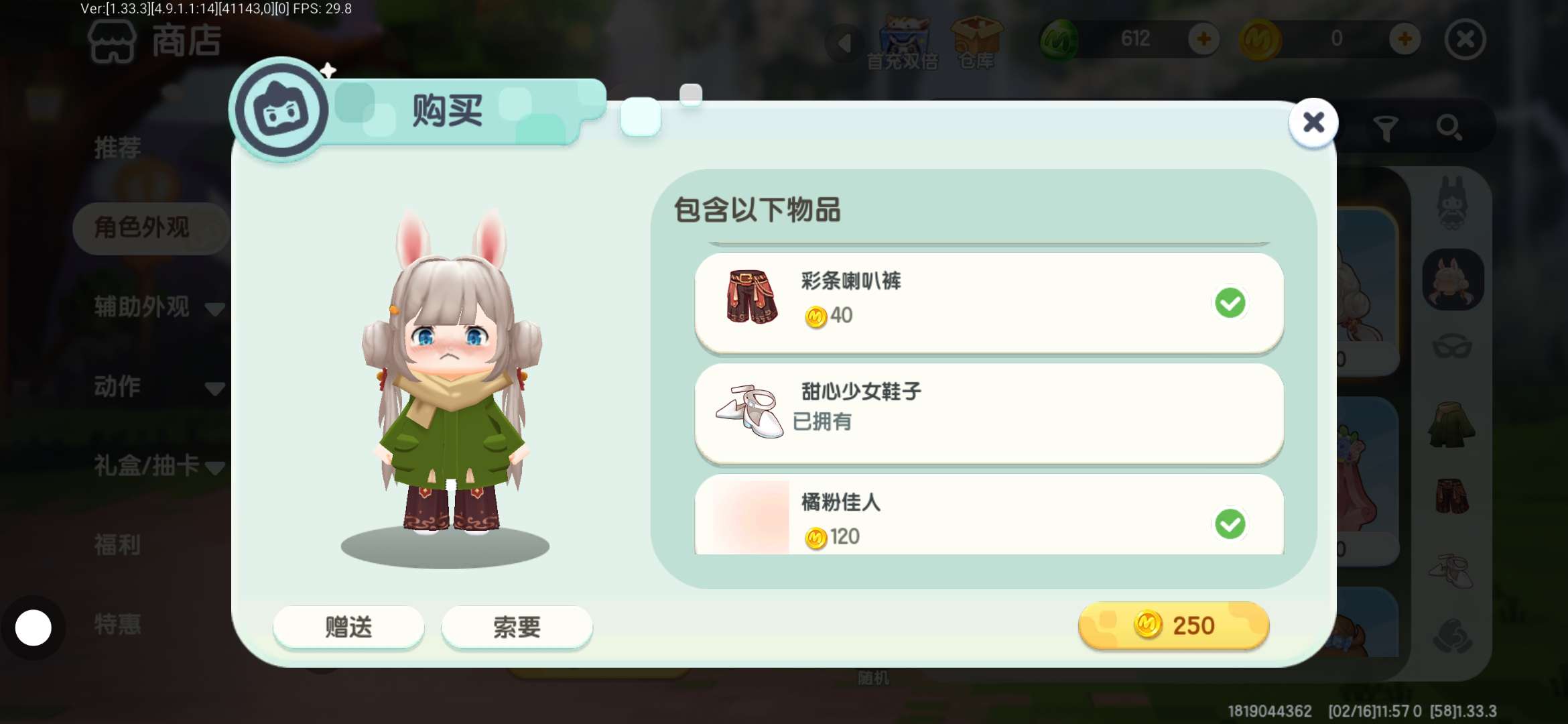
Task: Uncheck the 彩条喇叭裤 item checkmark
Action: point(1230,303)
